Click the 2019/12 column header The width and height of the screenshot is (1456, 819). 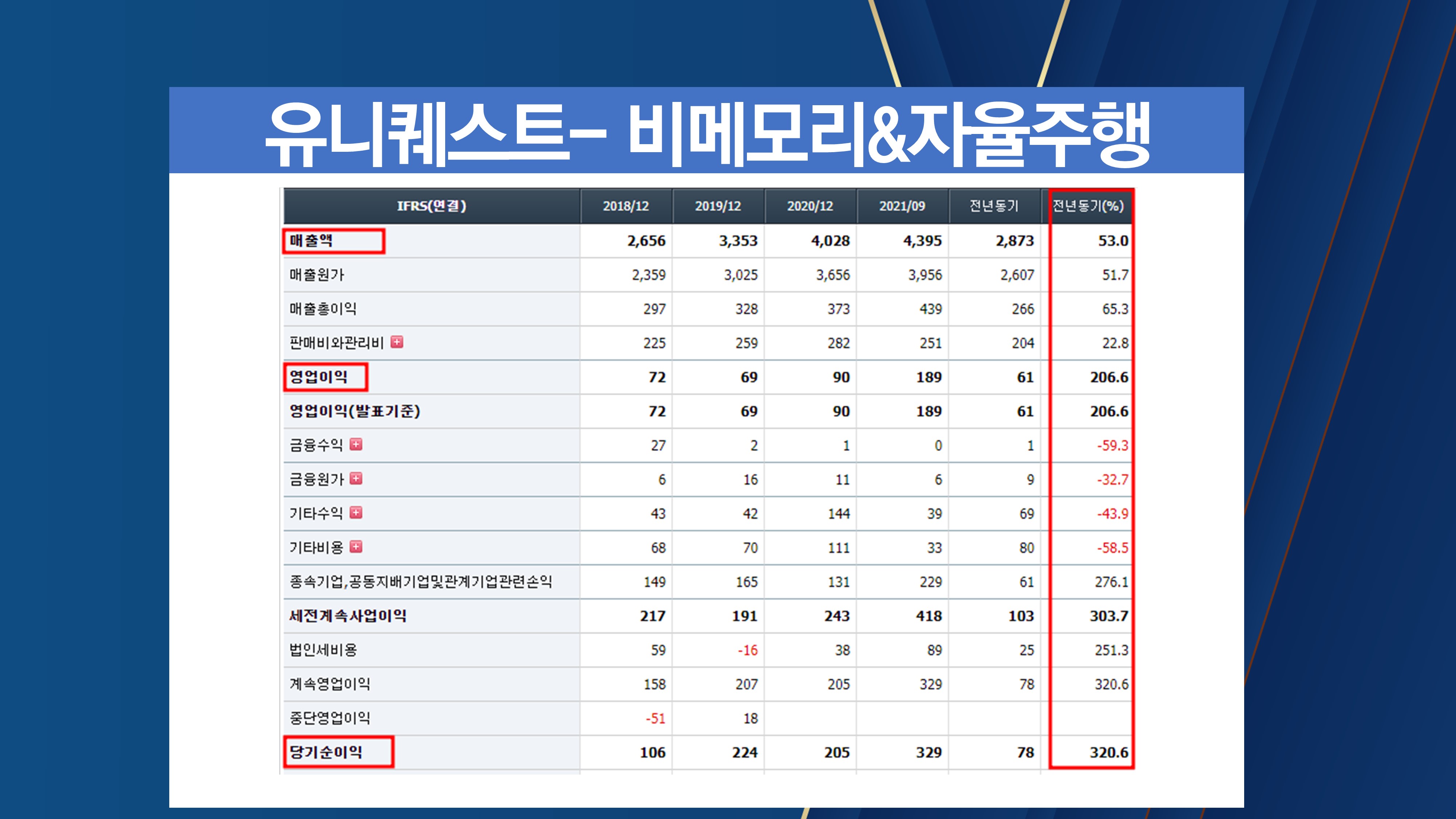718,206
